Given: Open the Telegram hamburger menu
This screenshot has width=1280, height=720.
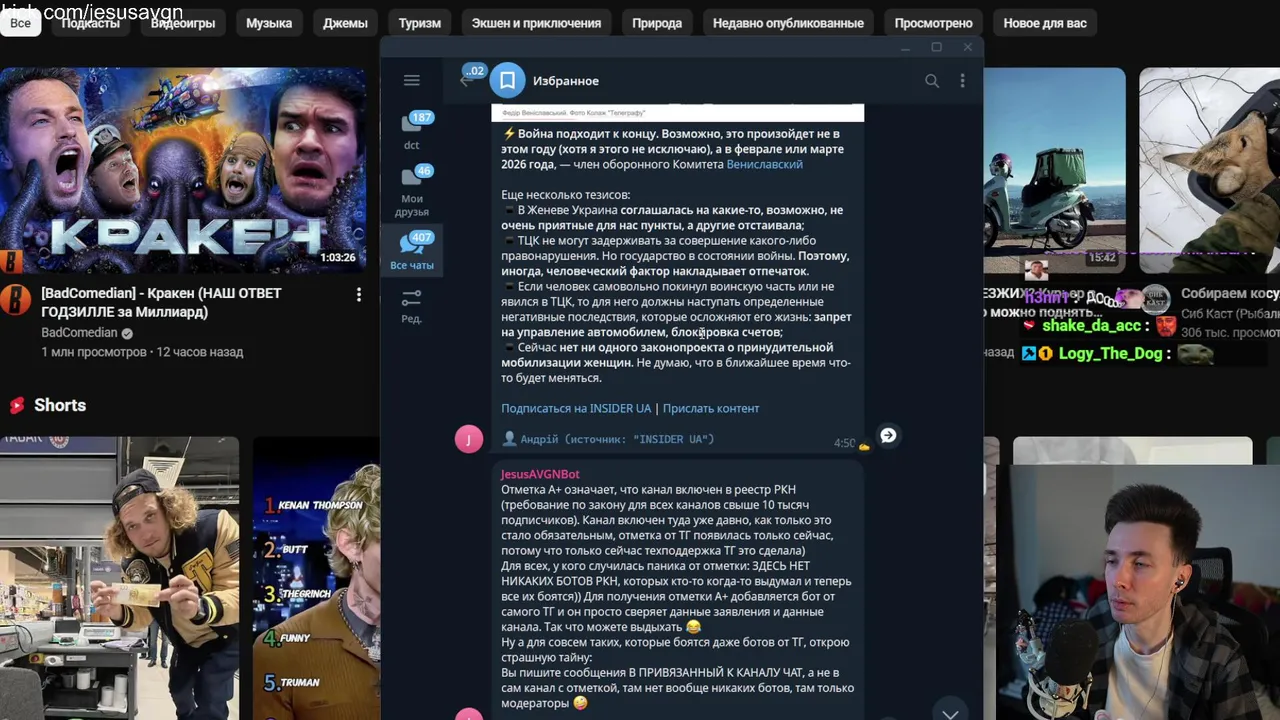Looking at the screenshot, I should pos(411,80).
